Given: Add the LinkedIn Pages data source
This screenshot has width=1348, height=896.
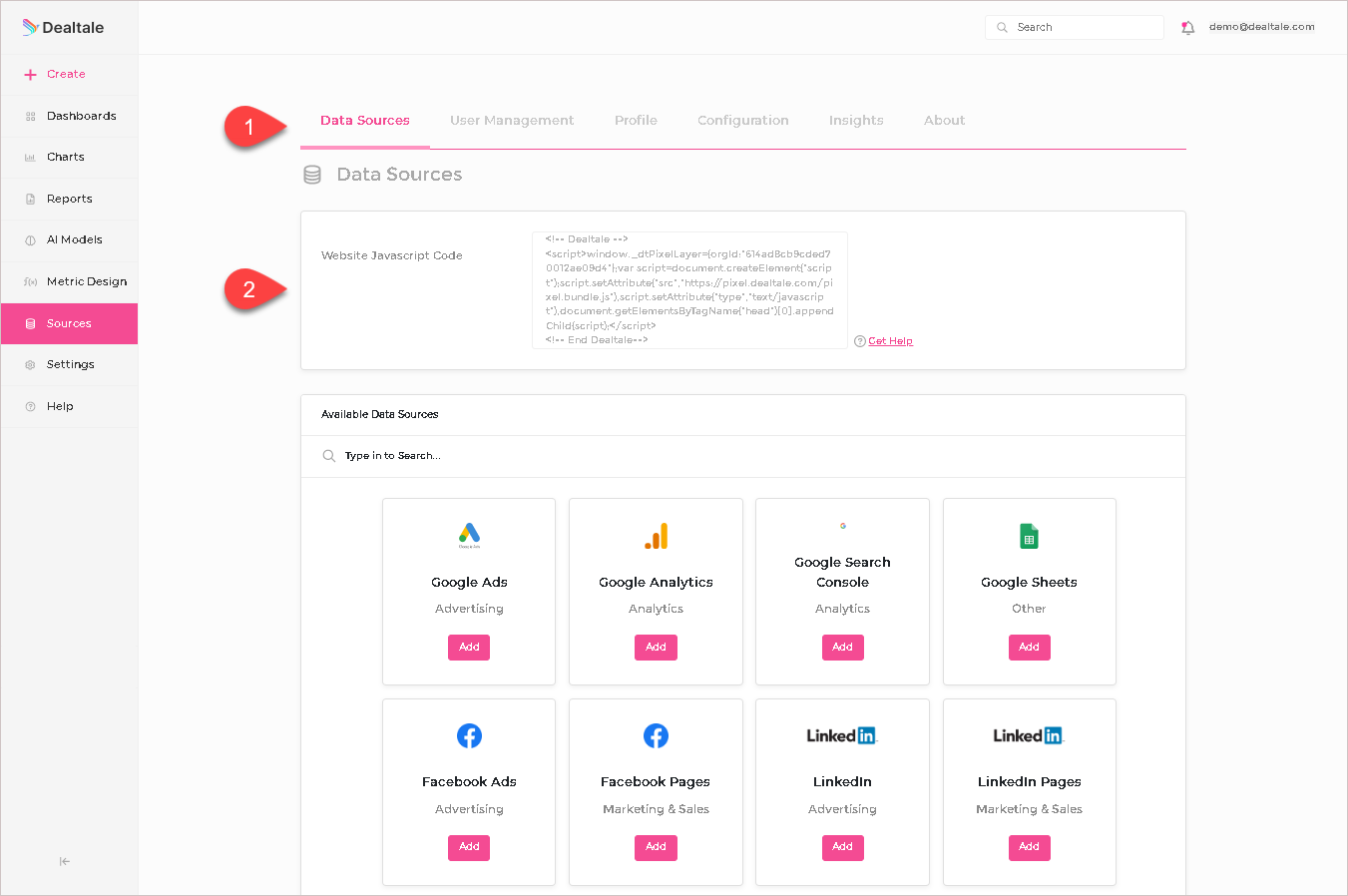Looking at the screenshot, I should coord(1029,847).
